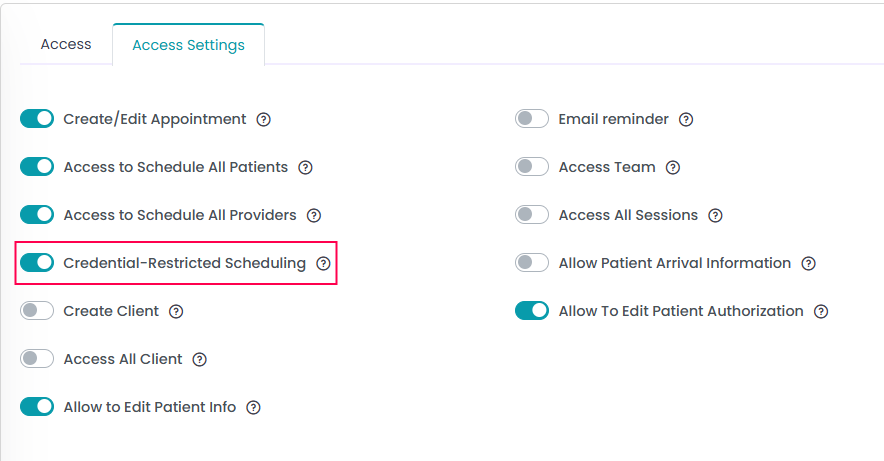Click help icon beside Create/Edit Appointment

click(264, 119)
